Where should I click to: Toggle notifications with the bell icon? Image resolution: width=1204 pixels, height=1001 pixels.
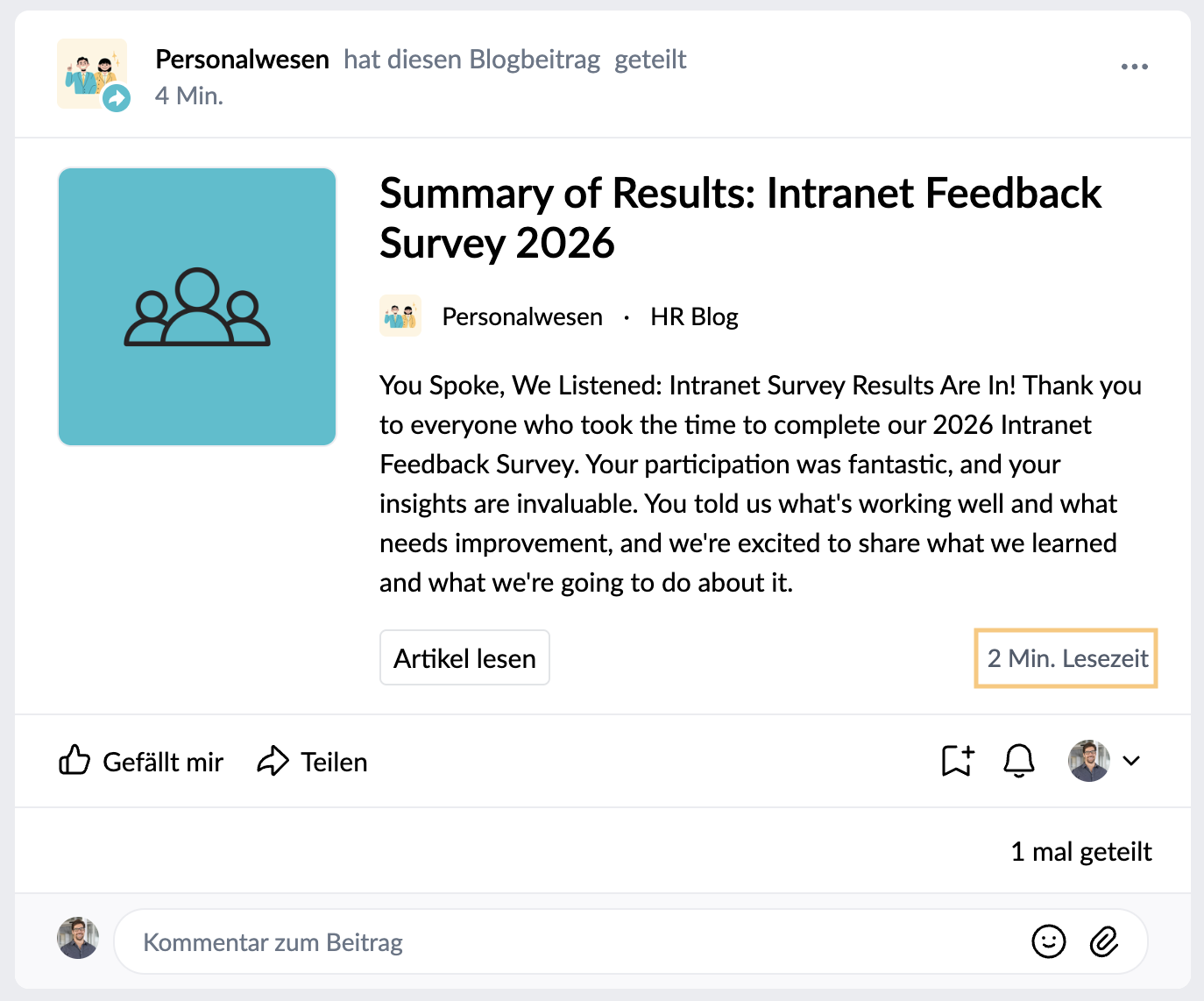pyautogui.click(x=1019, y=761)
